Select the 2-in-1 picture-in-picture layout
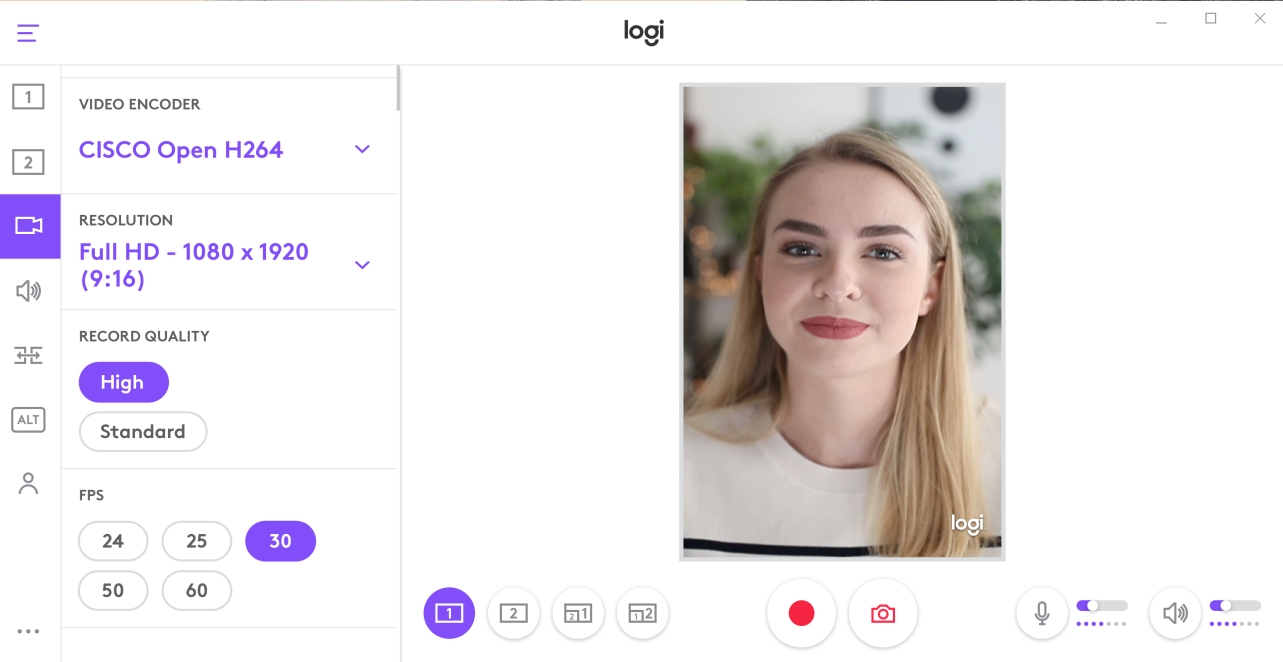The width and height of the screenshot is (1283, 662). [578, 613]
